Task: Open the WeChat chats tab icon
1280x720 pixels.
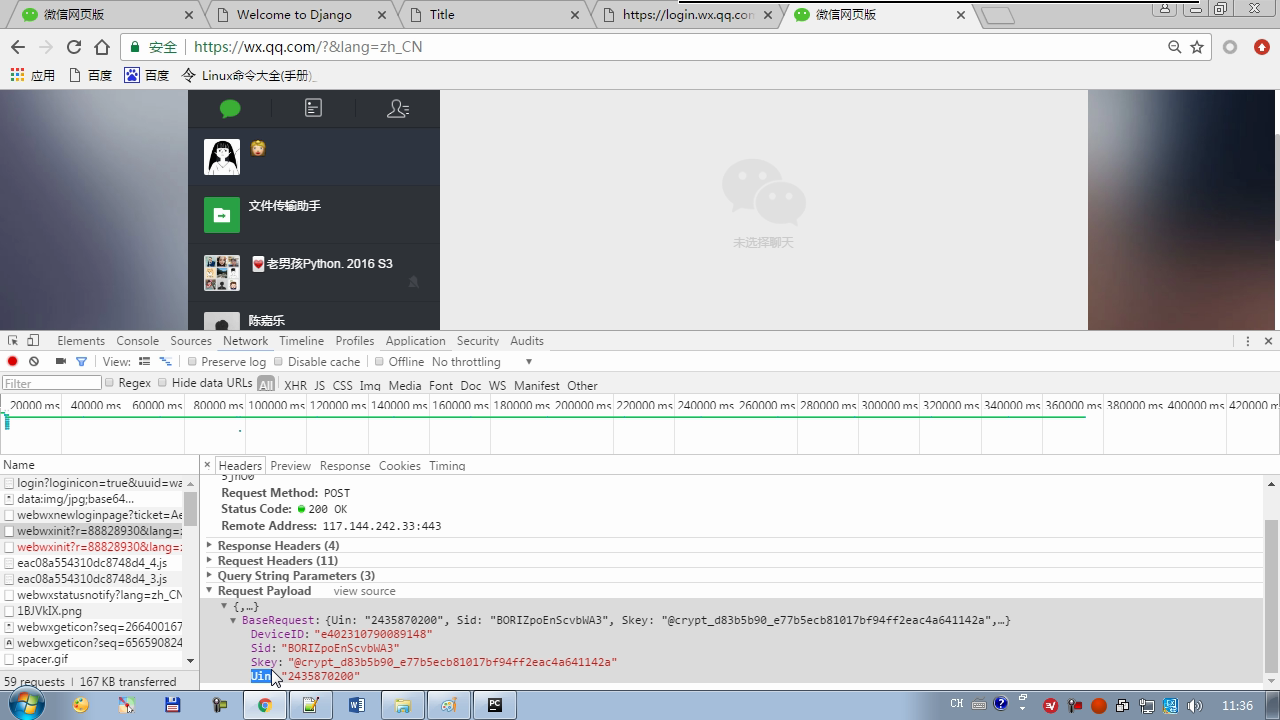Action: [230, 108]
